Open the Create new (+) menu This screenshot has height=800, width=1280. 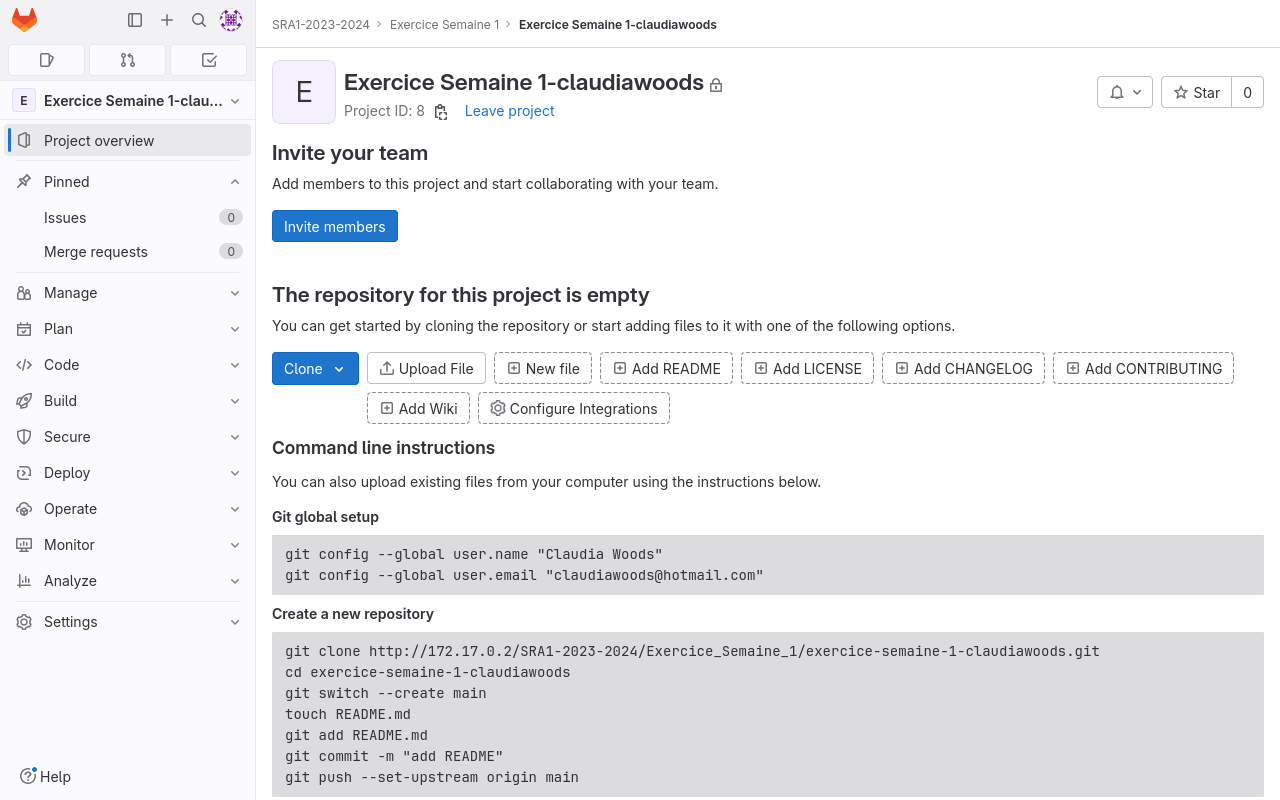[167, 20]
